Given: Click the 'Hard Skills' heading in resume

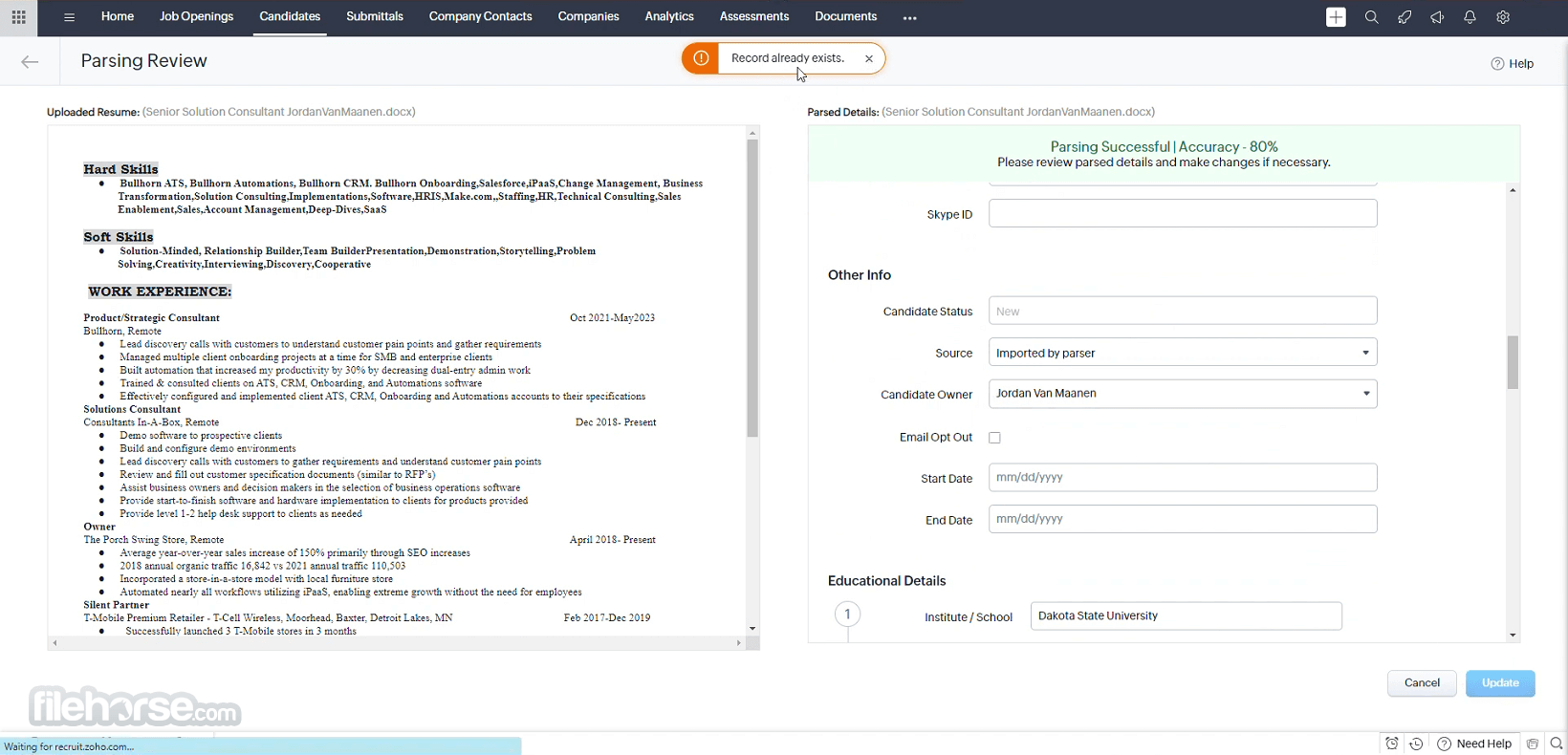Looking at the screenshot, I should click(x=120, y=169).
